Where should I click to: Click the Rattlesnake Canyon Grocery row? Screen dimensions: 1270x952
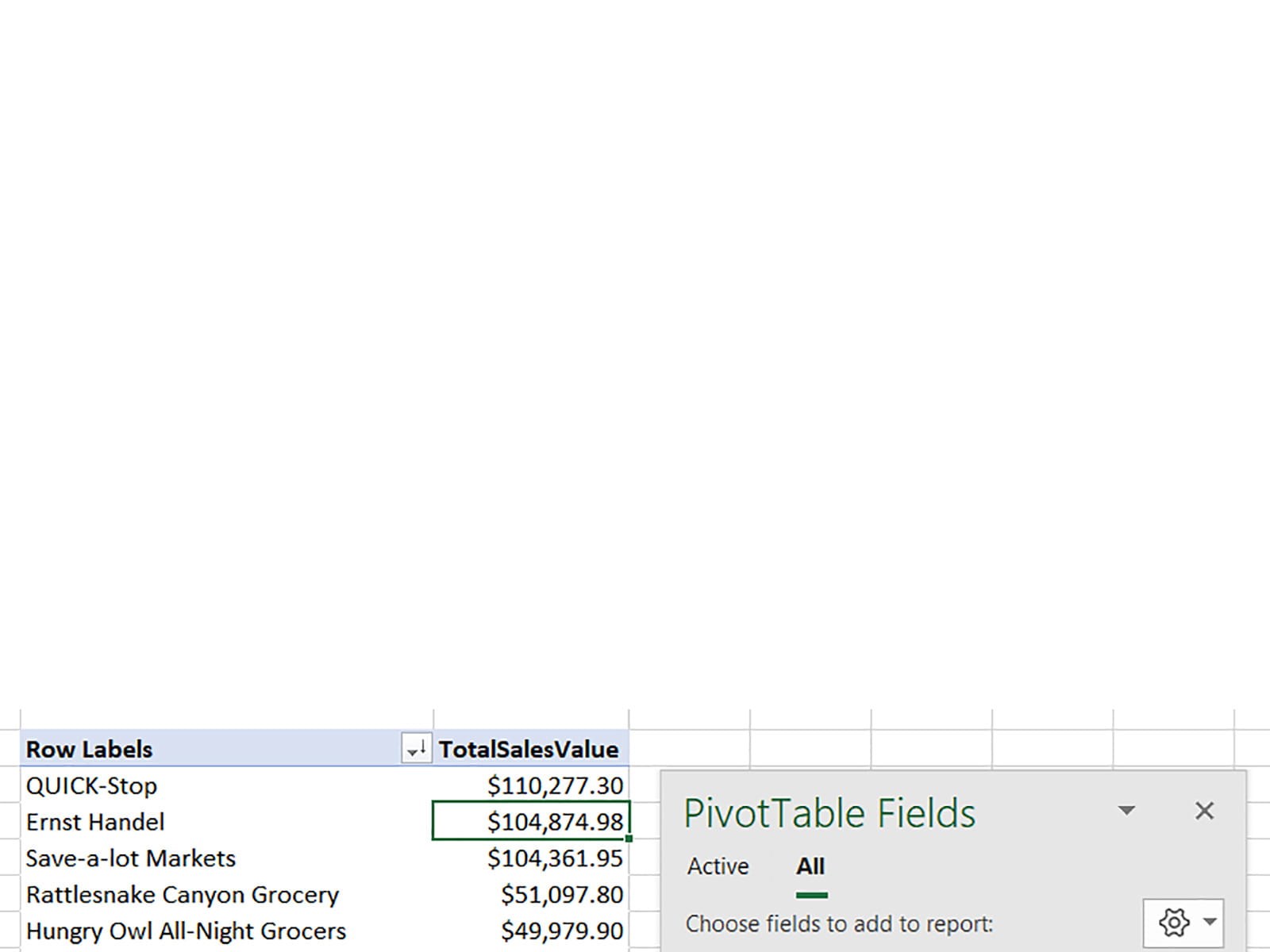[x=183, y=895]
